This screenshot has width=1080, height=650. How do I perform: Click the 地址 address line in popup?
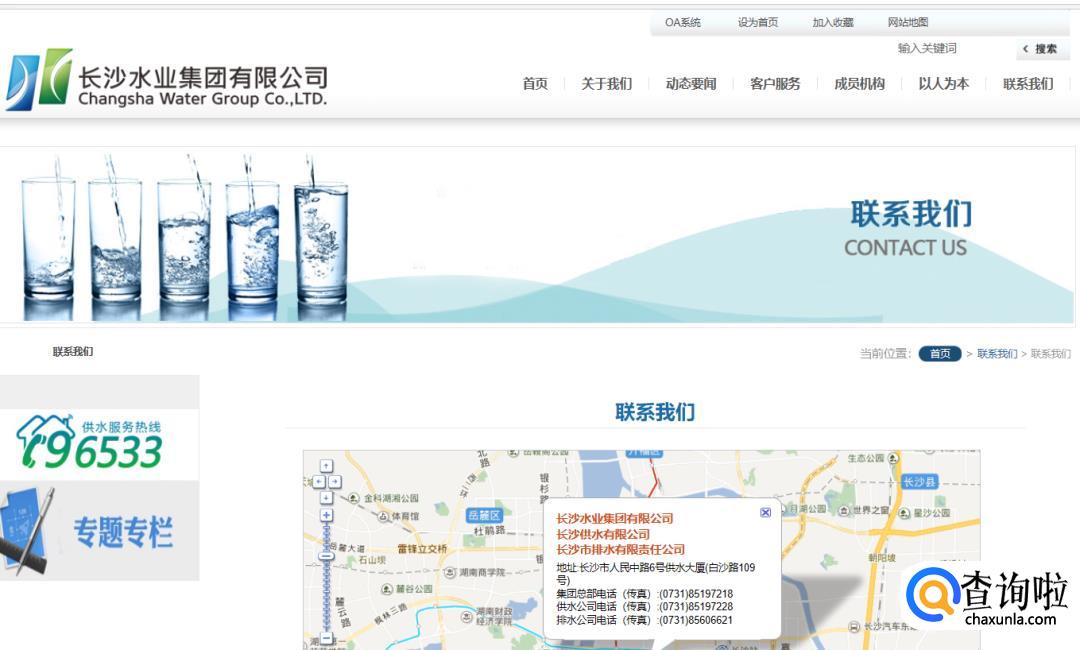(x=656, y=574)
